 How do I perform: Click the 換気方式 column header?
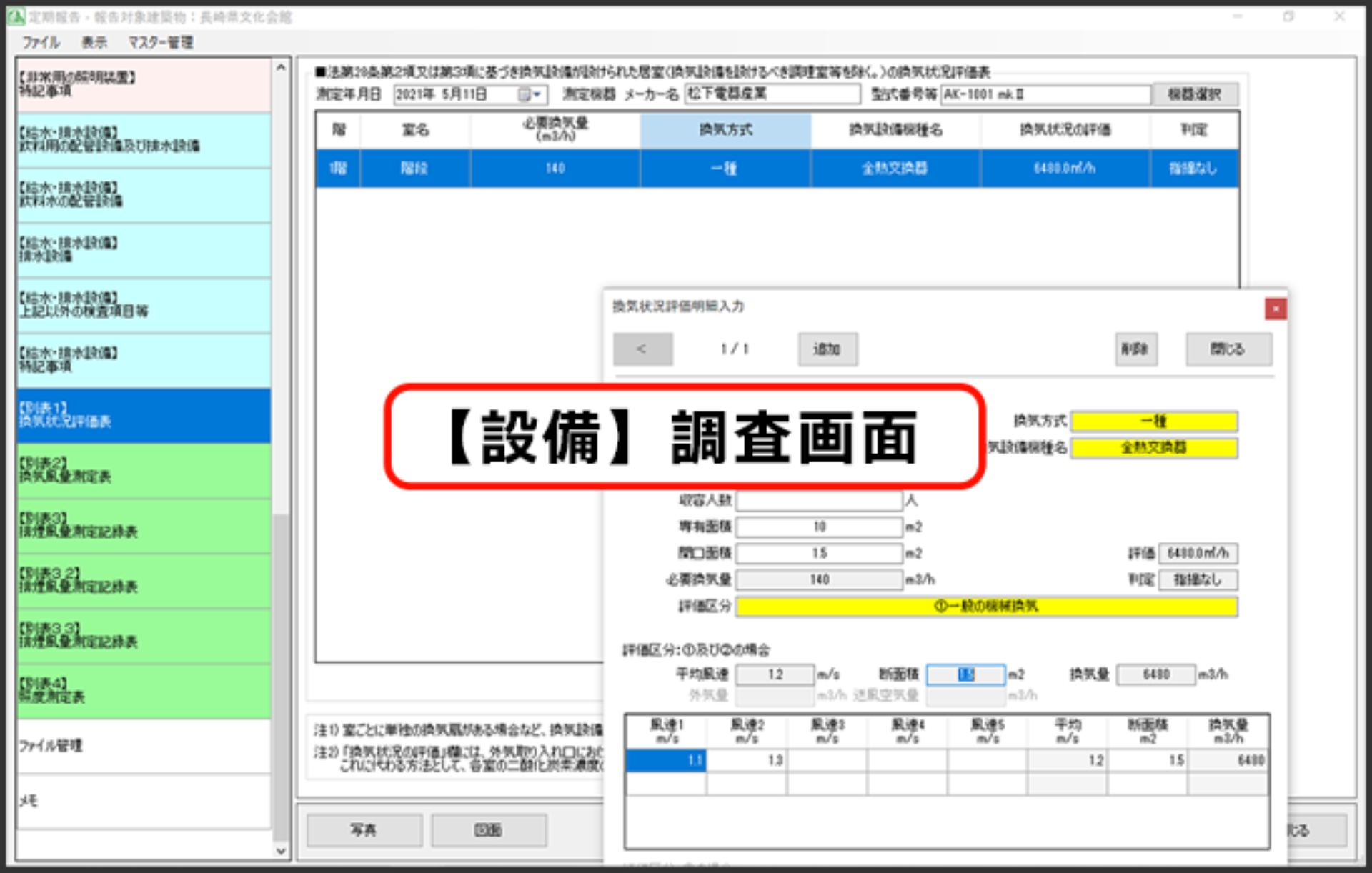click(725, 130)
